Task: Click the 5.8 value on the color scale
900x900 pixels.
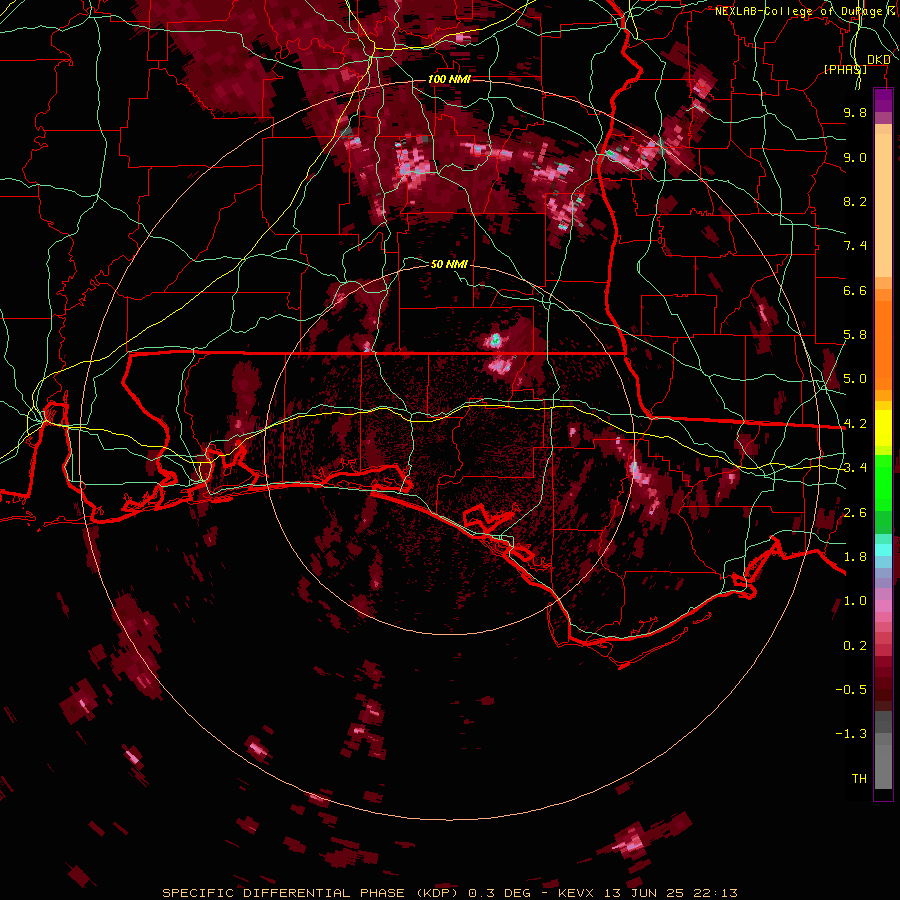Action: click(855, 335)
